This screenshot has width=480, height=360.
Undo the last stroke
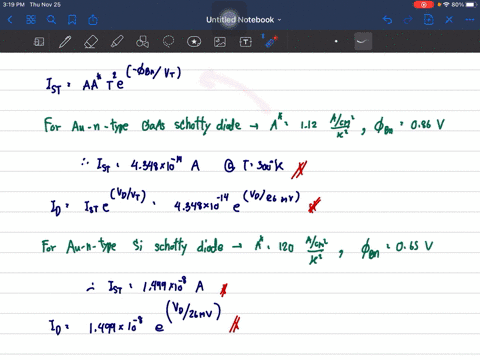coord(387,20)
